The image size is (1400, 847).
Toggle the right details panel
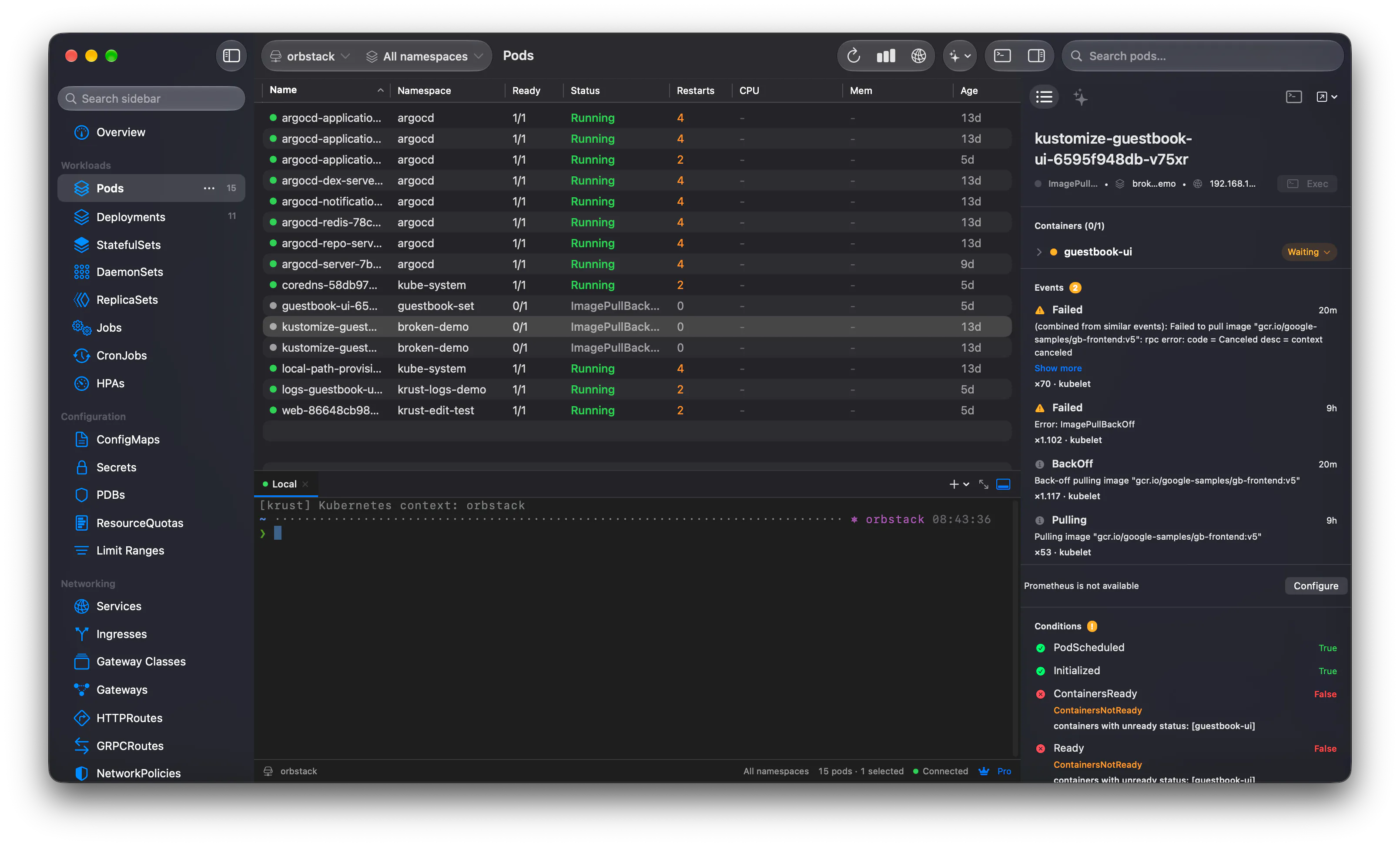pos(1036,56)
